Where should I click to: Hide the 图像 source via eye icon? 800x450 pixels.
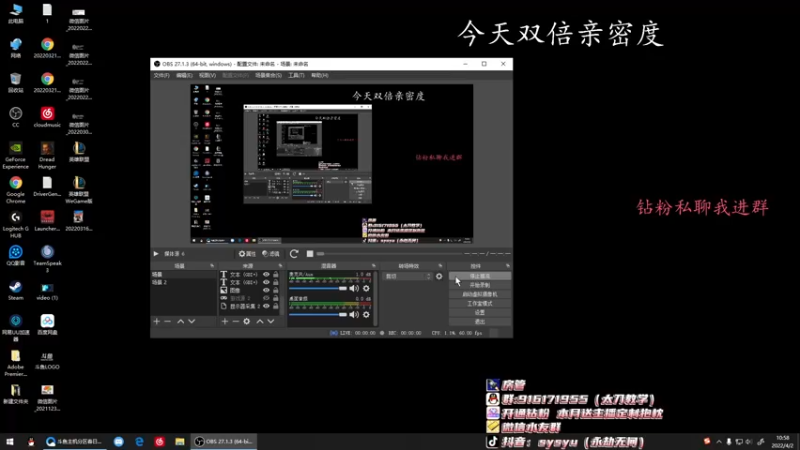tap(266, 290)
